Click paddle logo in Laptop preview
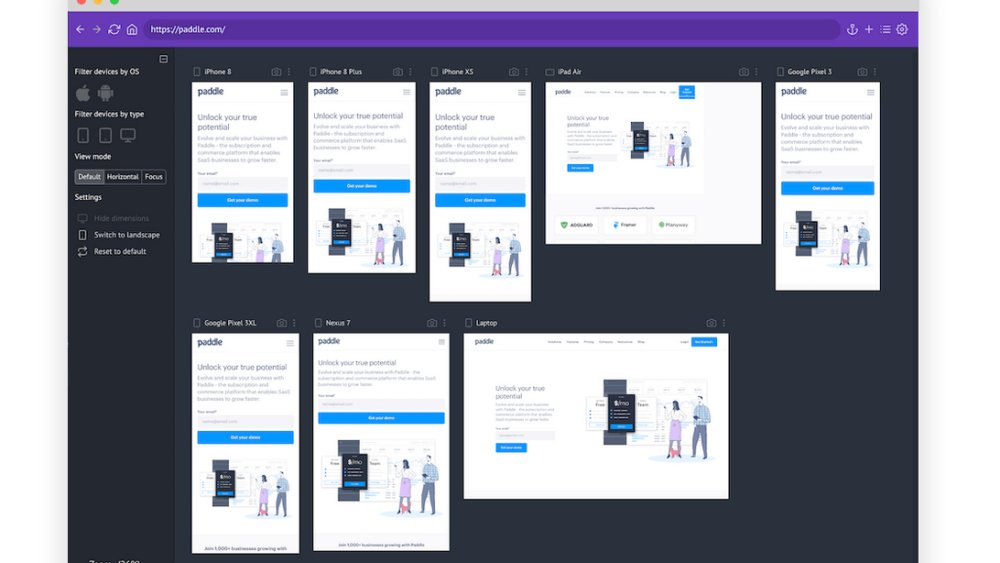The image size is (1000, 563). pyautogui.click(x=484, y=342)
